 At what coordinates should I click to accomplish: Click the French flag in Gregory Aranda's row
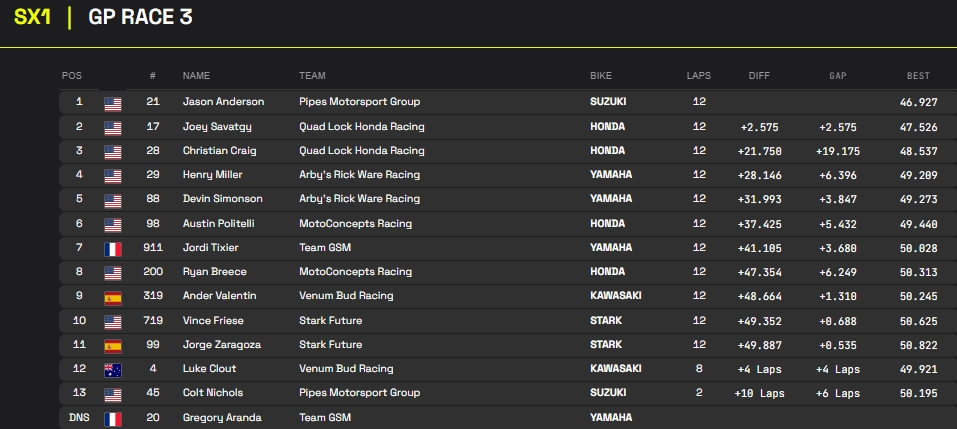coord(112,417)
